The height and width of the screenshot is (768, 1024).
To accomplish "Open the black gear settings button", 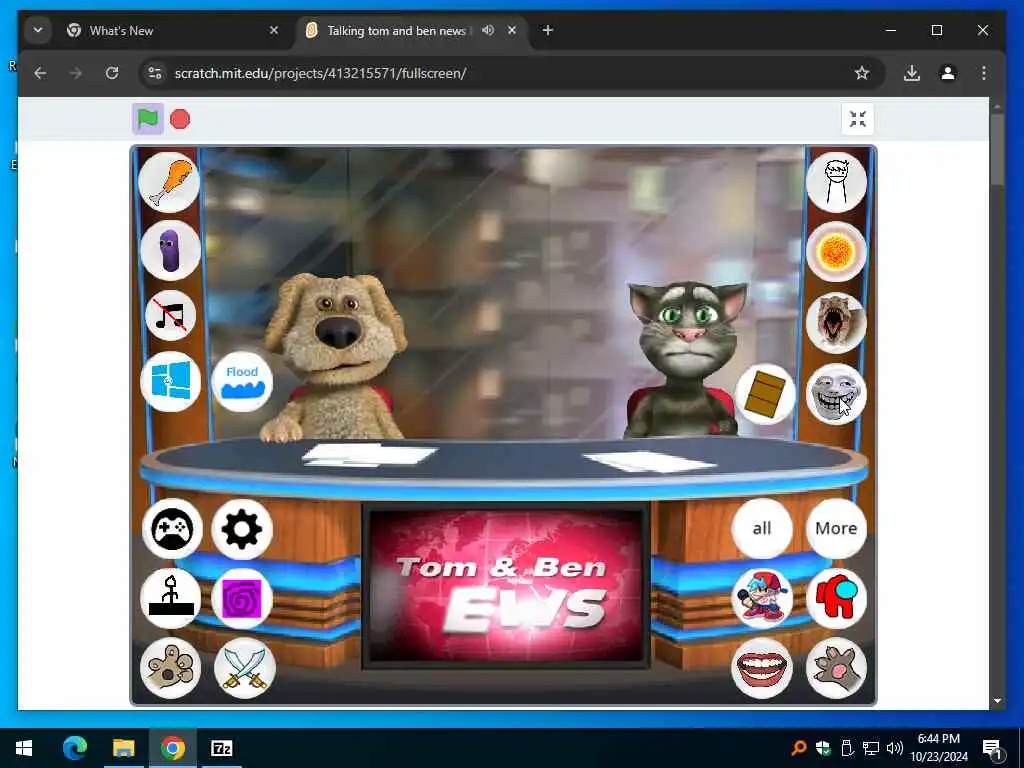I will [x=242, y=528].
